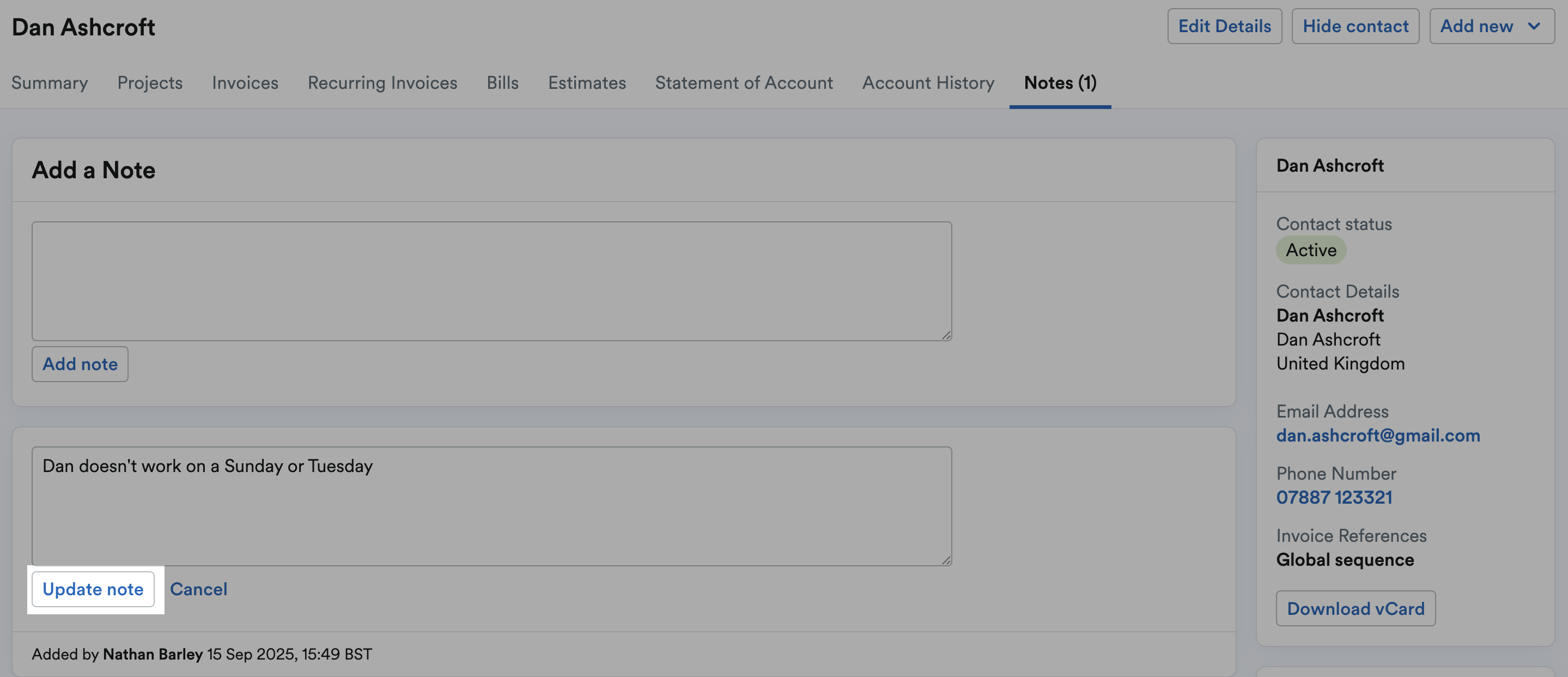Screen dimensions: 1568x677
Task: Switch to the Estimates tab
Action: click(x=587, y=83)
